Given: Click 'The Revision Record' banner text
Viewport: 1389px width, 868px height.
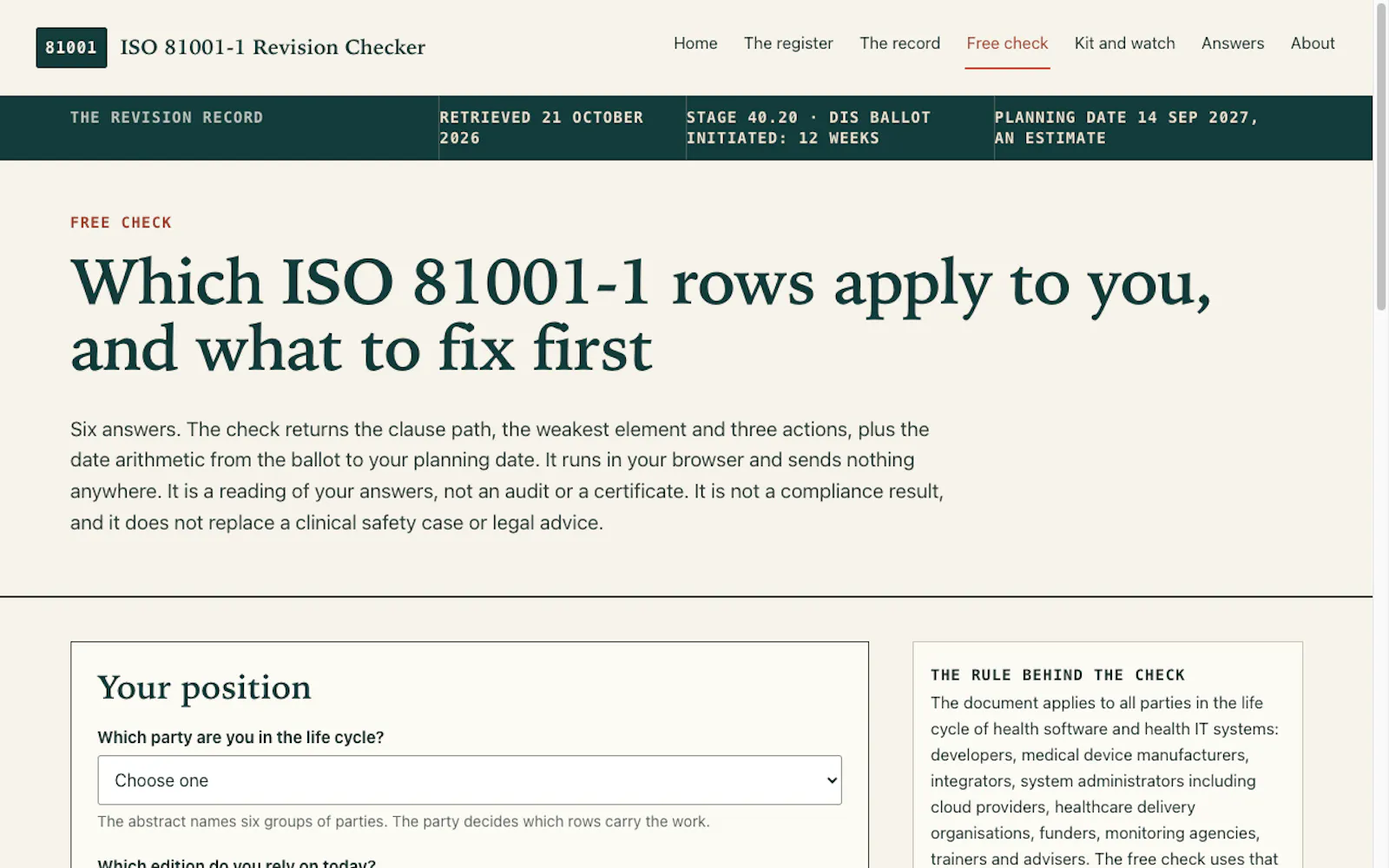Looking at the screenshot, I should point(167,117).
